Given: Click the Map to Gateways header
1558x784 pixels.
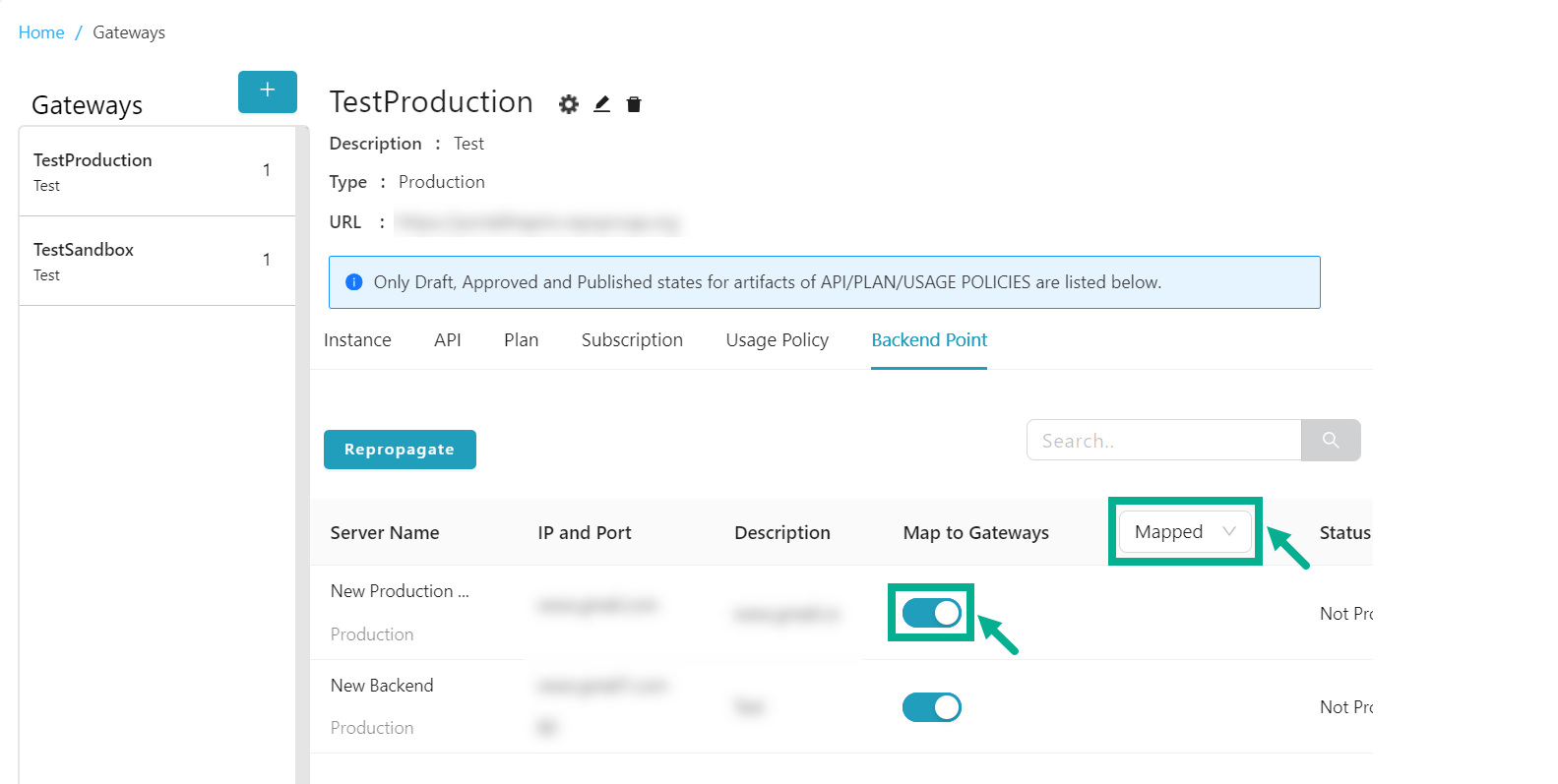Looking at the screenshot, I should 976,533.
